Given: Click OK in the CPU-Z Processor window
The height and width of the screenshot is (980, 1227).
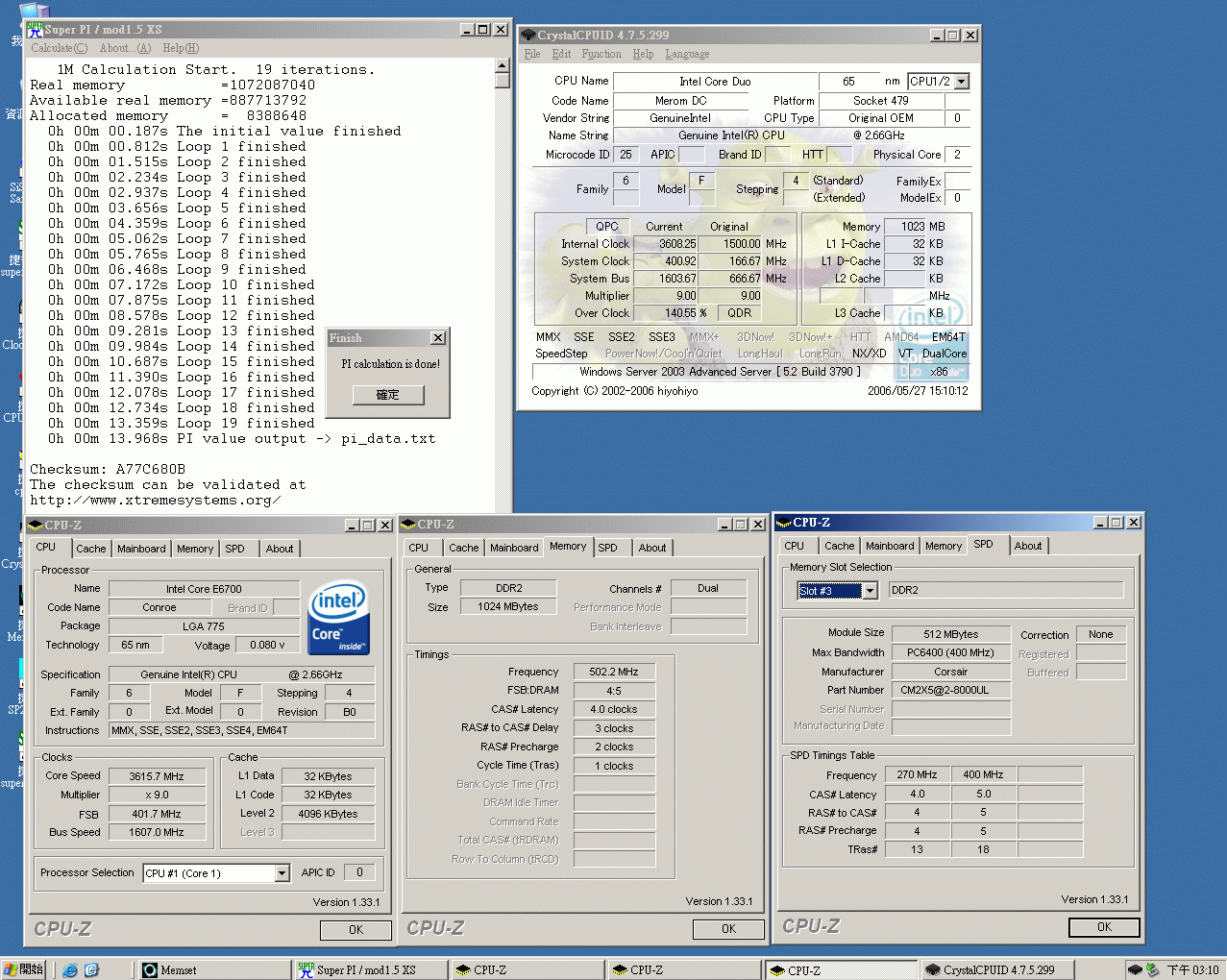Looking at the screenshot, I should (356, 930).
